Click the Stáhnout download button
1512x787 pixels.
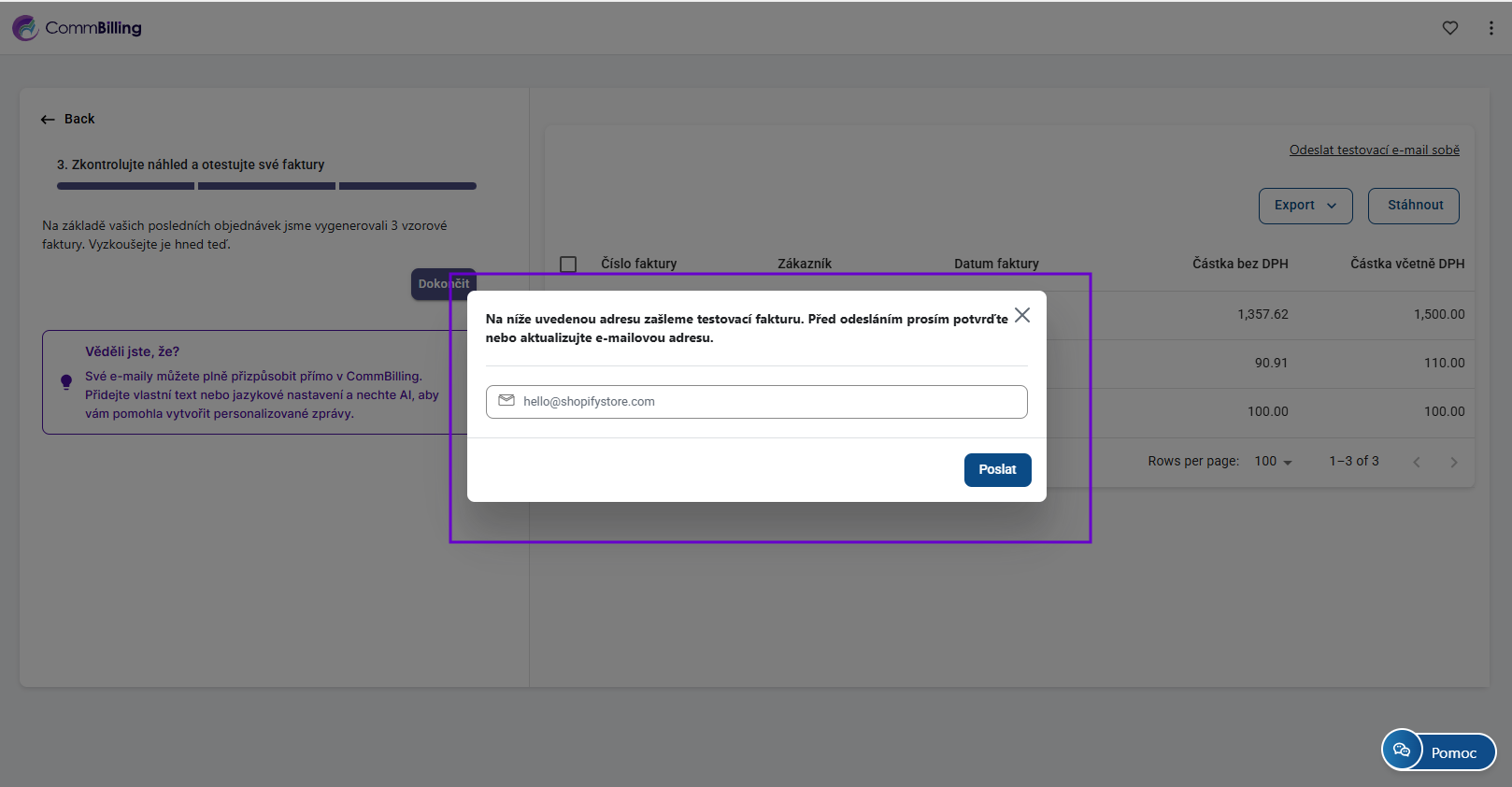point(1413,206)
